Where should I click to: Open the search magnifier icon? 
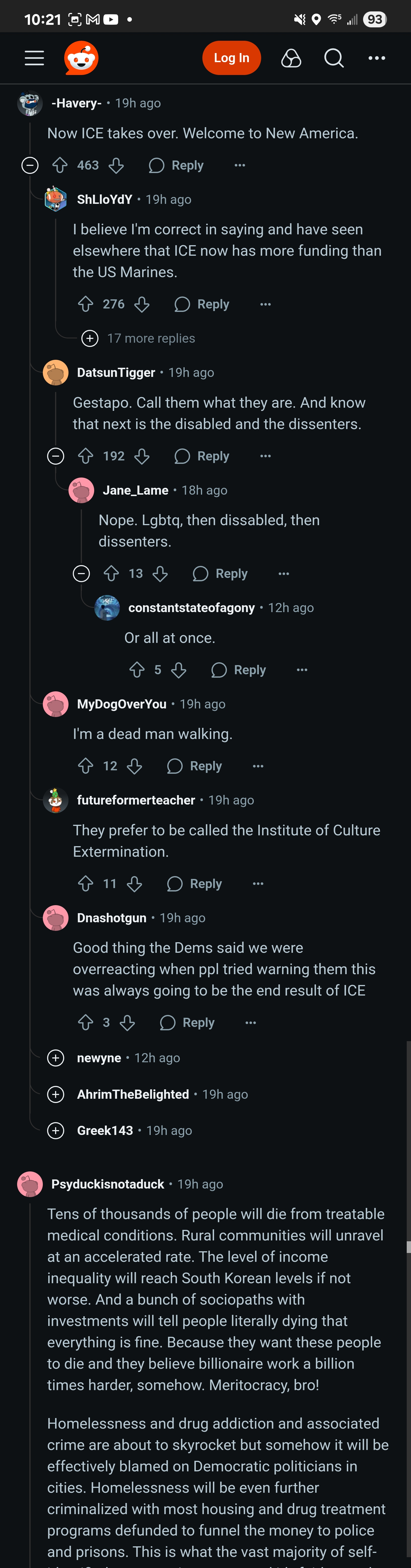click(x=334, y=58)
